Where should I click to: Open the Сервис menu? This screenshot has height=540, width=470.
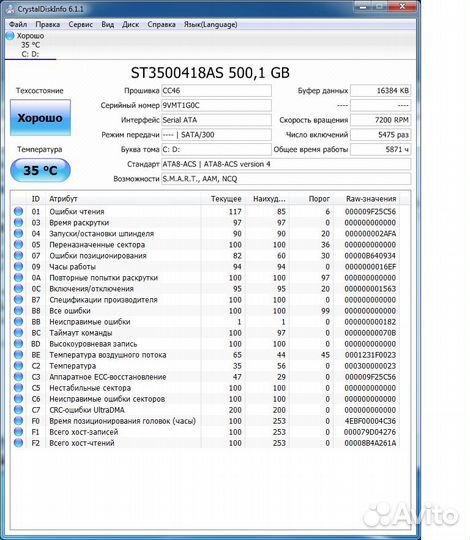pos(81,24)
